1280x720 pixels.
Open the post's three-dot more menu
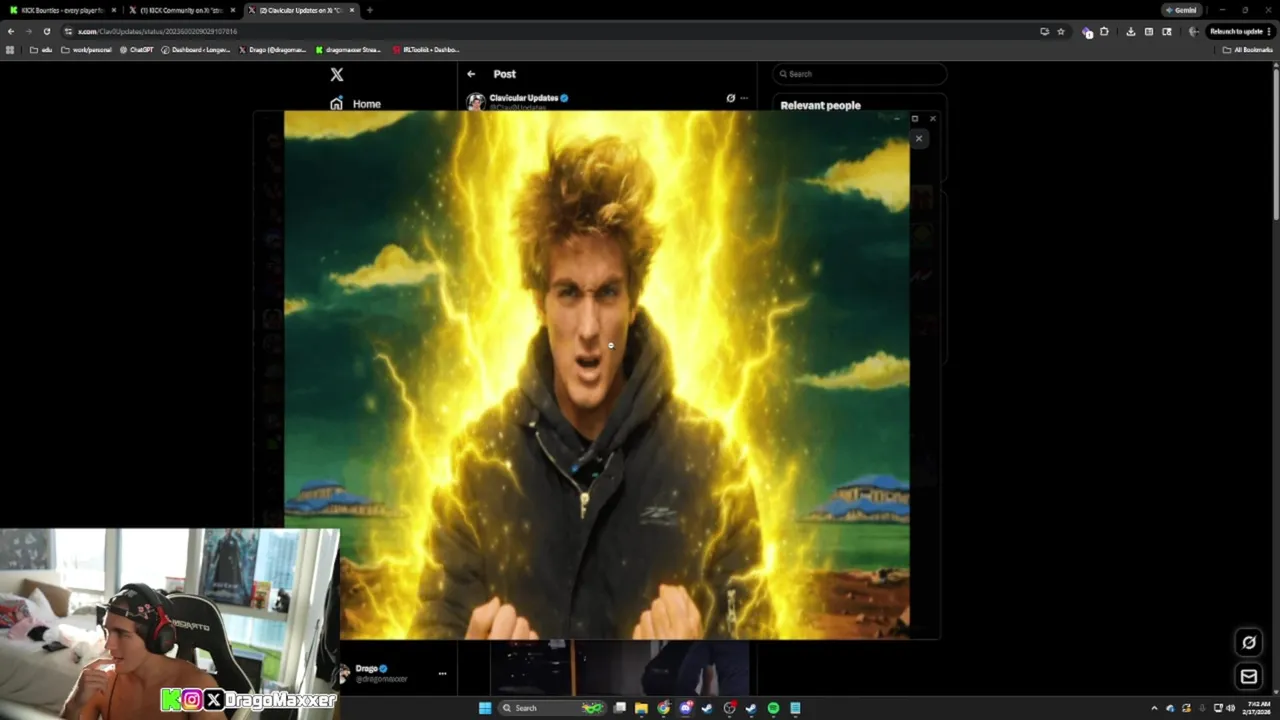744,98
